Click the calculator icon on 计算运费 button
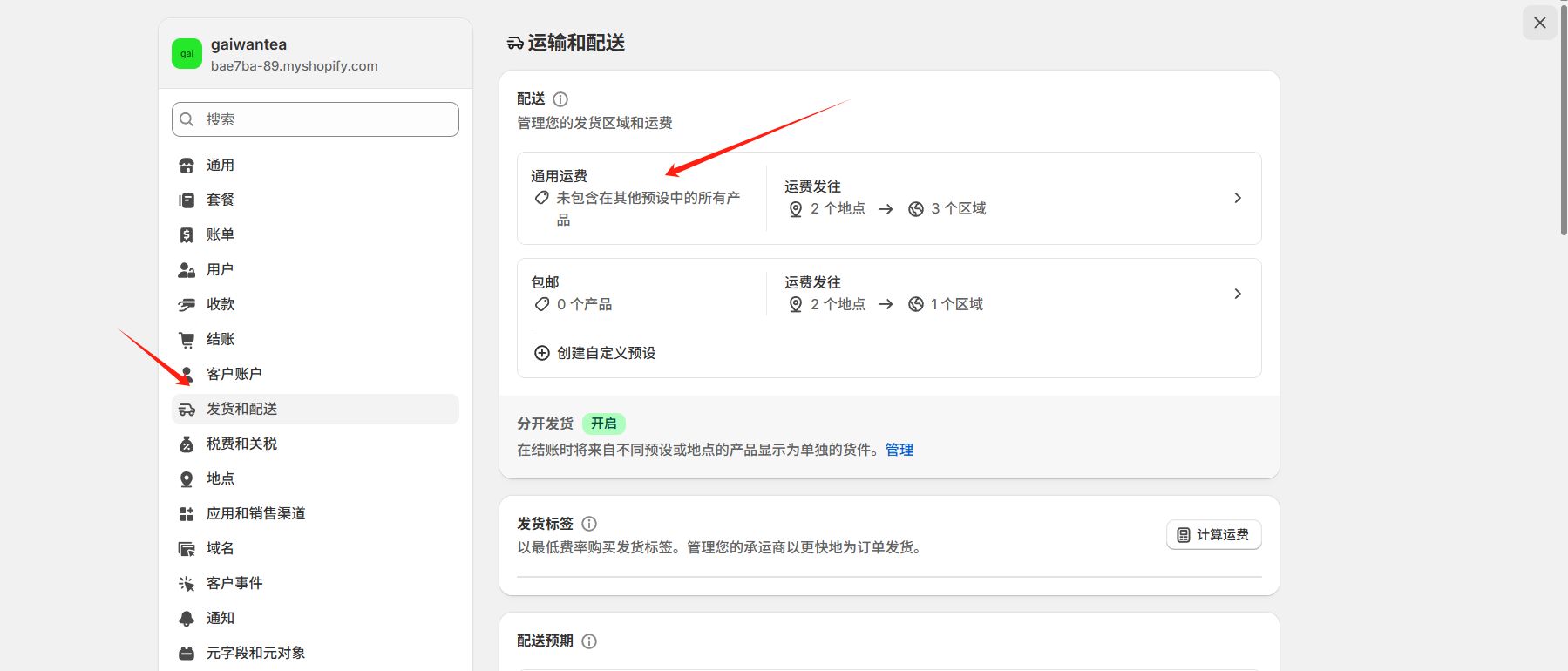The height and width of the screenshot is (671, 1568). [x=1184, y=535]
